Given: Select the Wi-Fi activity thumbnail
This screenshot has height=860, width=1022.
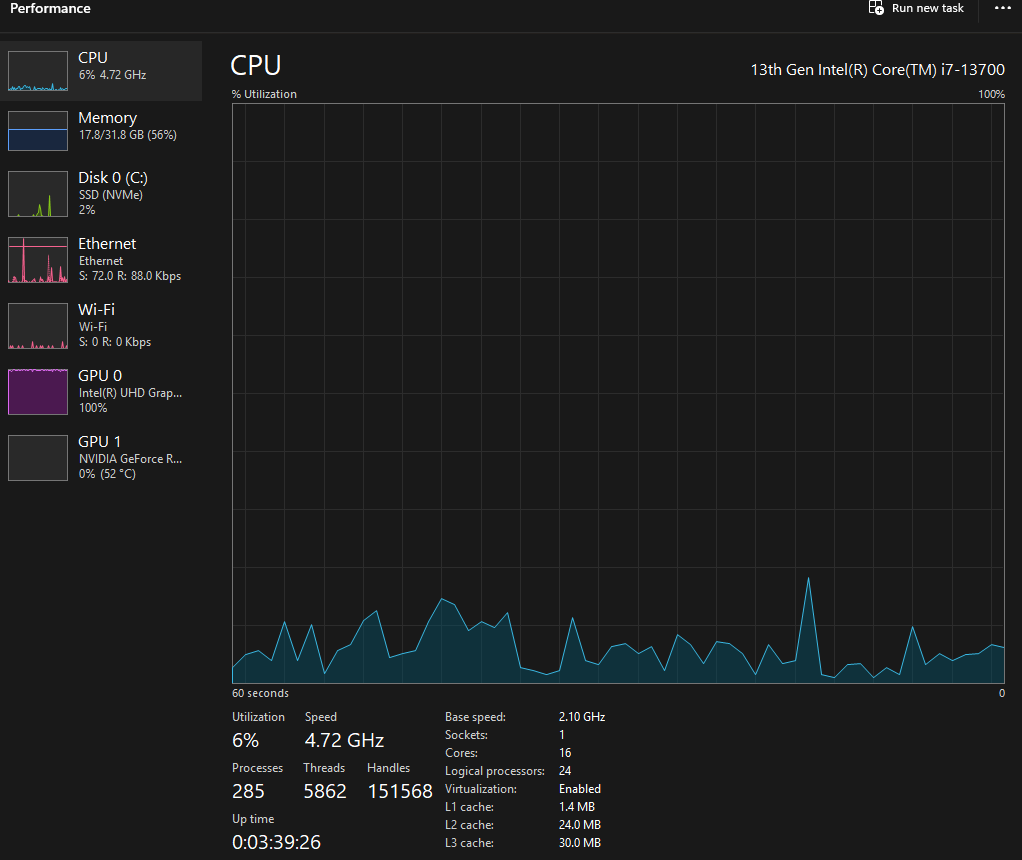Looking at the screenshot, I should point(38,326).
